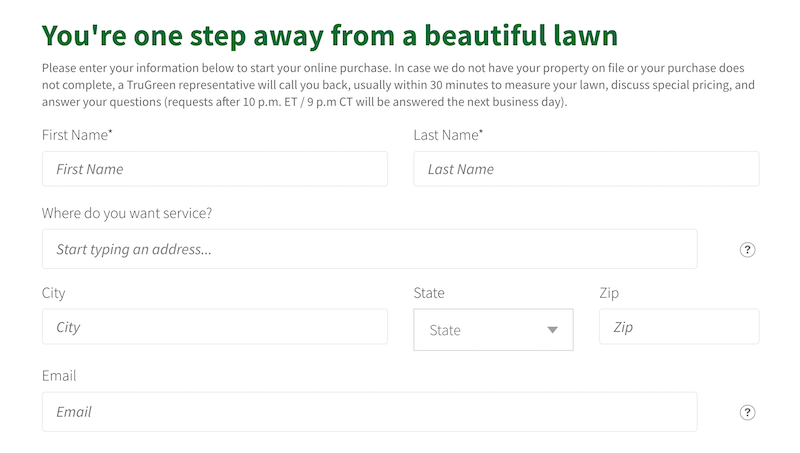
Task: Click the required asterisk after Last Name
Action: [481, 131]
